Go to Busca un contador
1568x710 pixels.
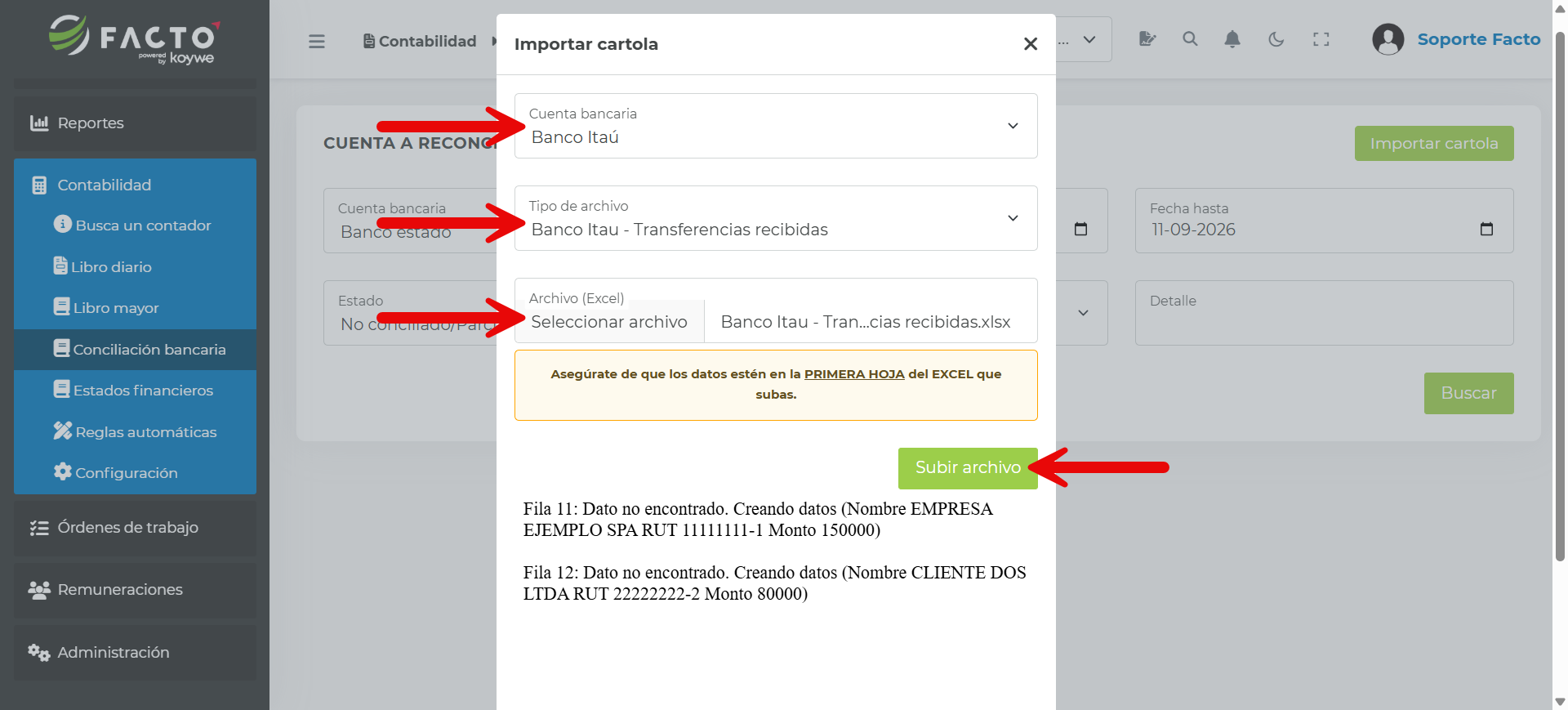pyautogui.click(x=135, y=226)
